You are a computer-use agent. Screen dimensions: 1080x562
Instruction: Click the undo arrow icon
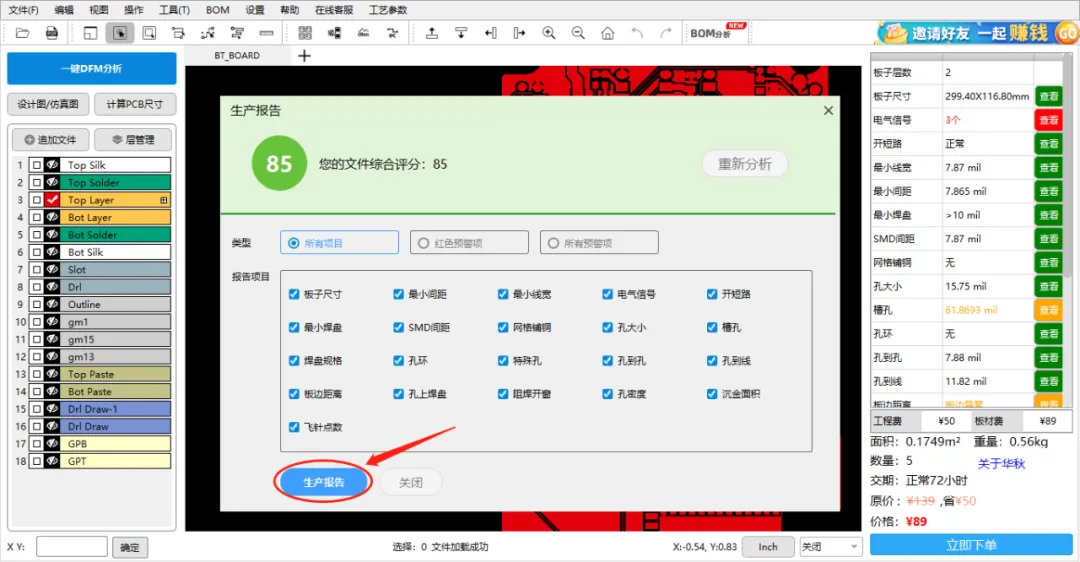(637, 33)
